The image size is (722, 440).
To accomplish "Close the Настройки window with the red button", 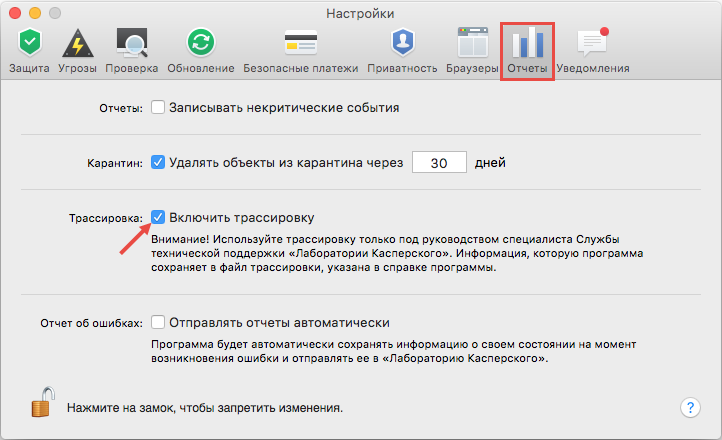I will pyautogui.click(x=15, y=13).
